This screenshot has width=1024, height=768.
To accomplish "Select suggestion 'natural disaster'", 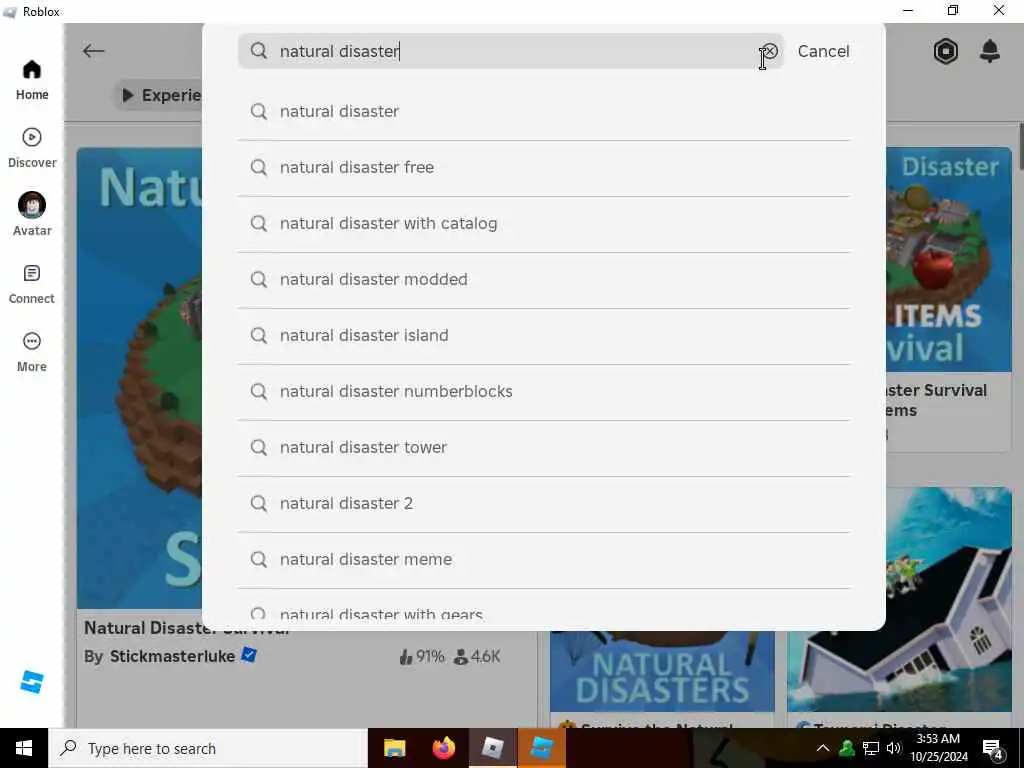I will tap(543, 112).
